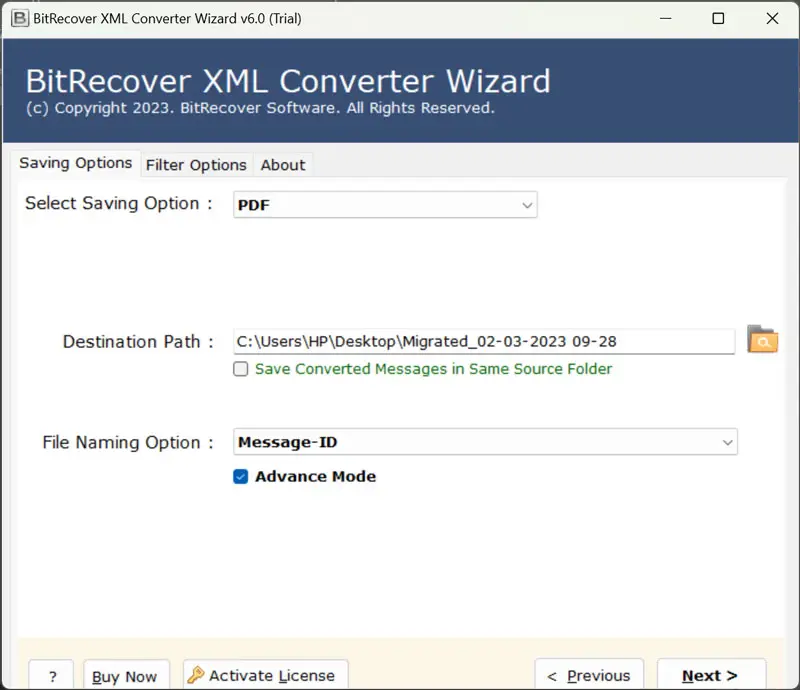Screen dimensions: 800x690
Task: Browse for destination folder icon
Action: click(x=762, y=339)
